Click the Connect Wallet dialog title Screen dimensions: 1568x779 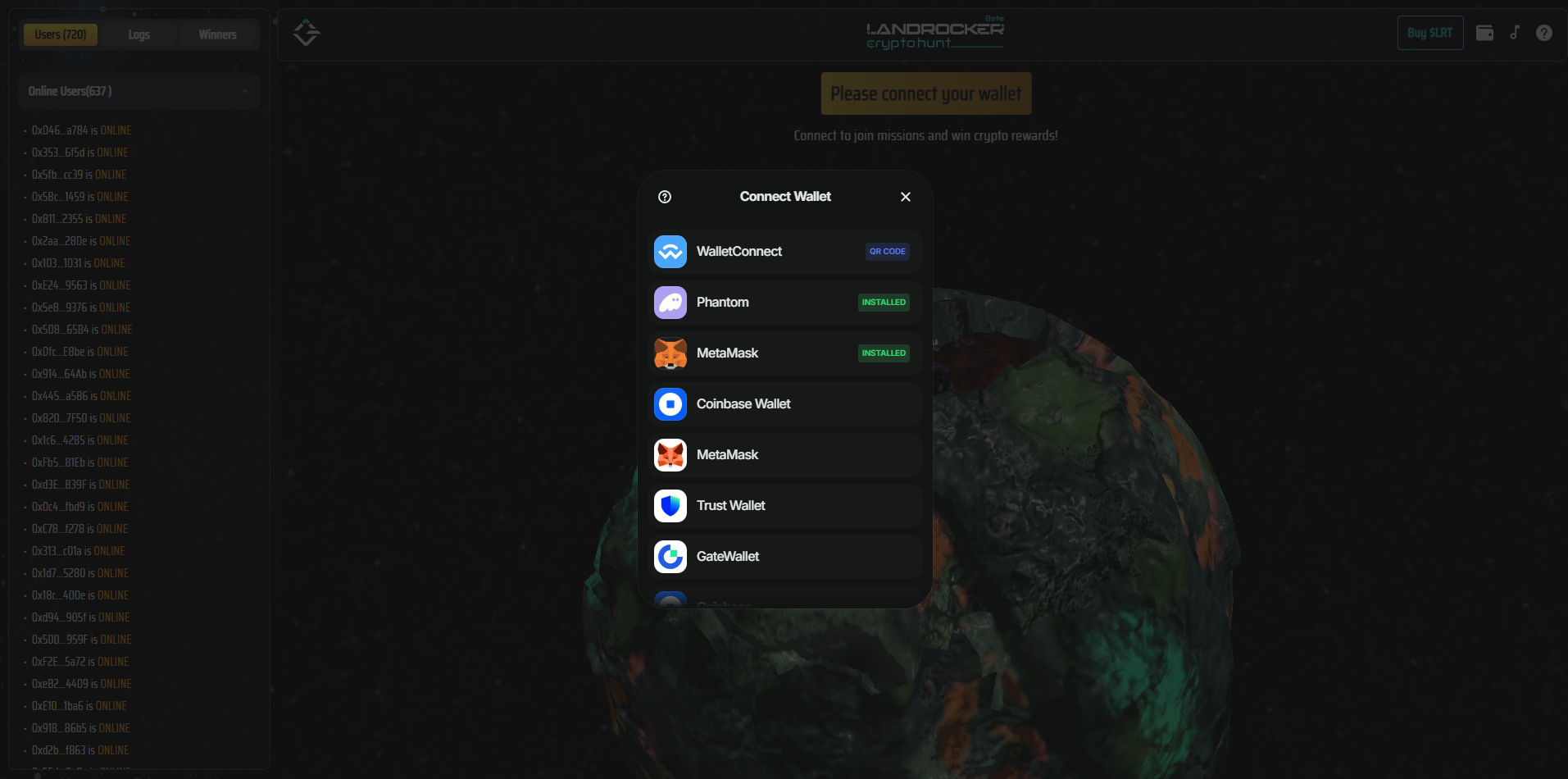tap(785, 197)
